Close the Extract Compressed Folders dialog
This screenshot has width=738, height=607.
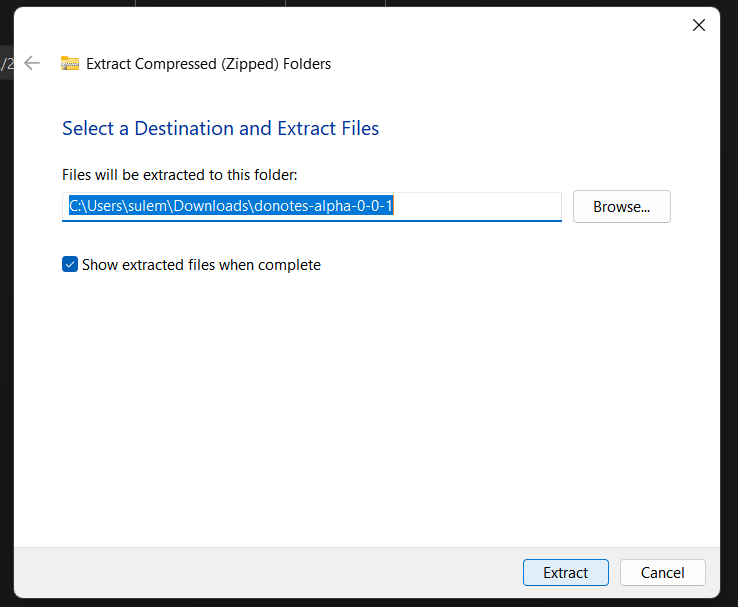[699, 25]
